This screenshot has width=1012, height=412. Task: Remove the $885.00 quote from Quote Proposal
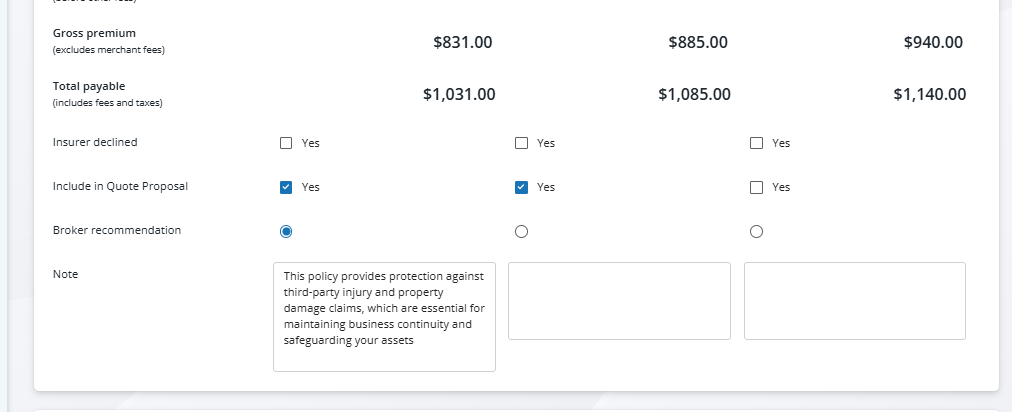tap(521, 187)
